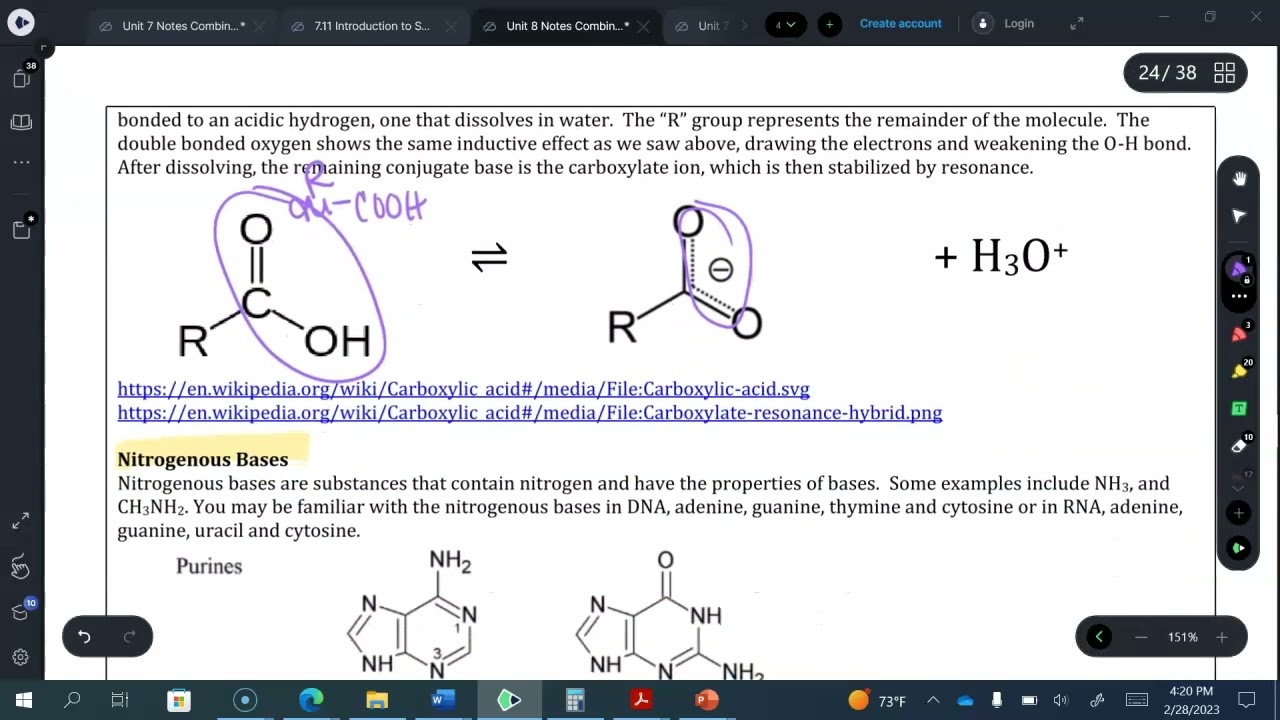Add a new document tab
This screenshot has height=720, width=1280.
(x=829, y=24)
